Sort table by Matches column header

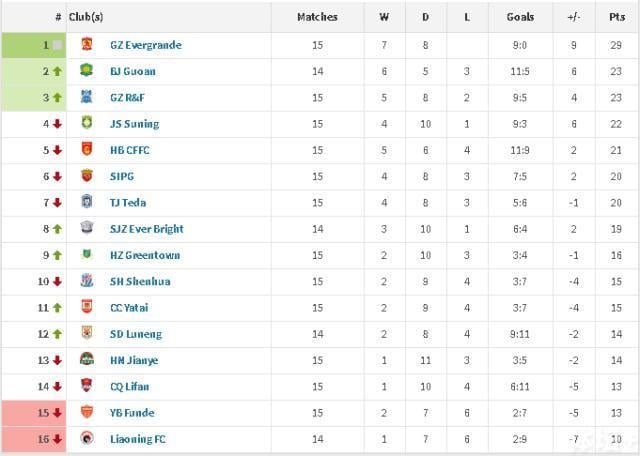317,17
